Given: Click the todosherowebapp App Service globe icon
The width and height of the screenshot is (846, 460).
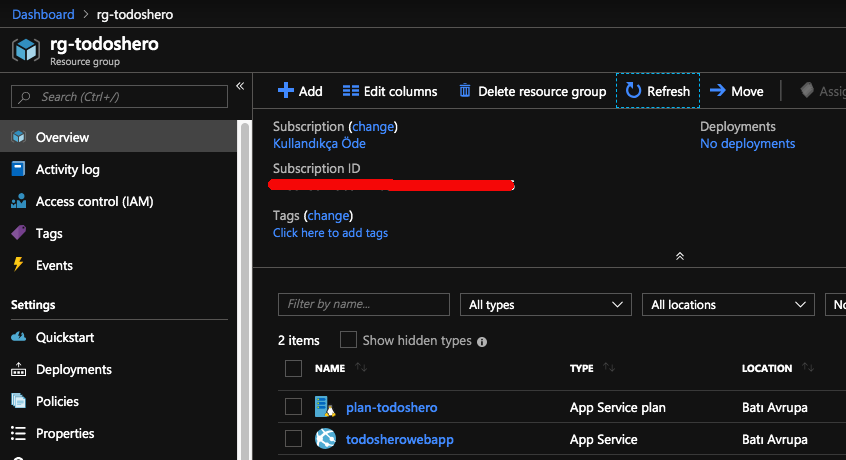Looking at the screenshot, I should (x=325, y=438).
